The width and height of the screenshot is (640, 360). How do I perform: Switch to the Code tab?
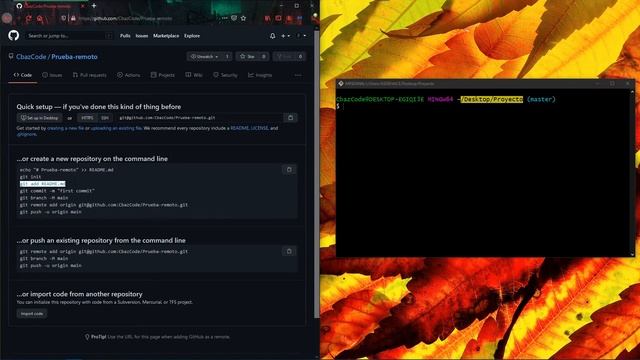[23, 75]
